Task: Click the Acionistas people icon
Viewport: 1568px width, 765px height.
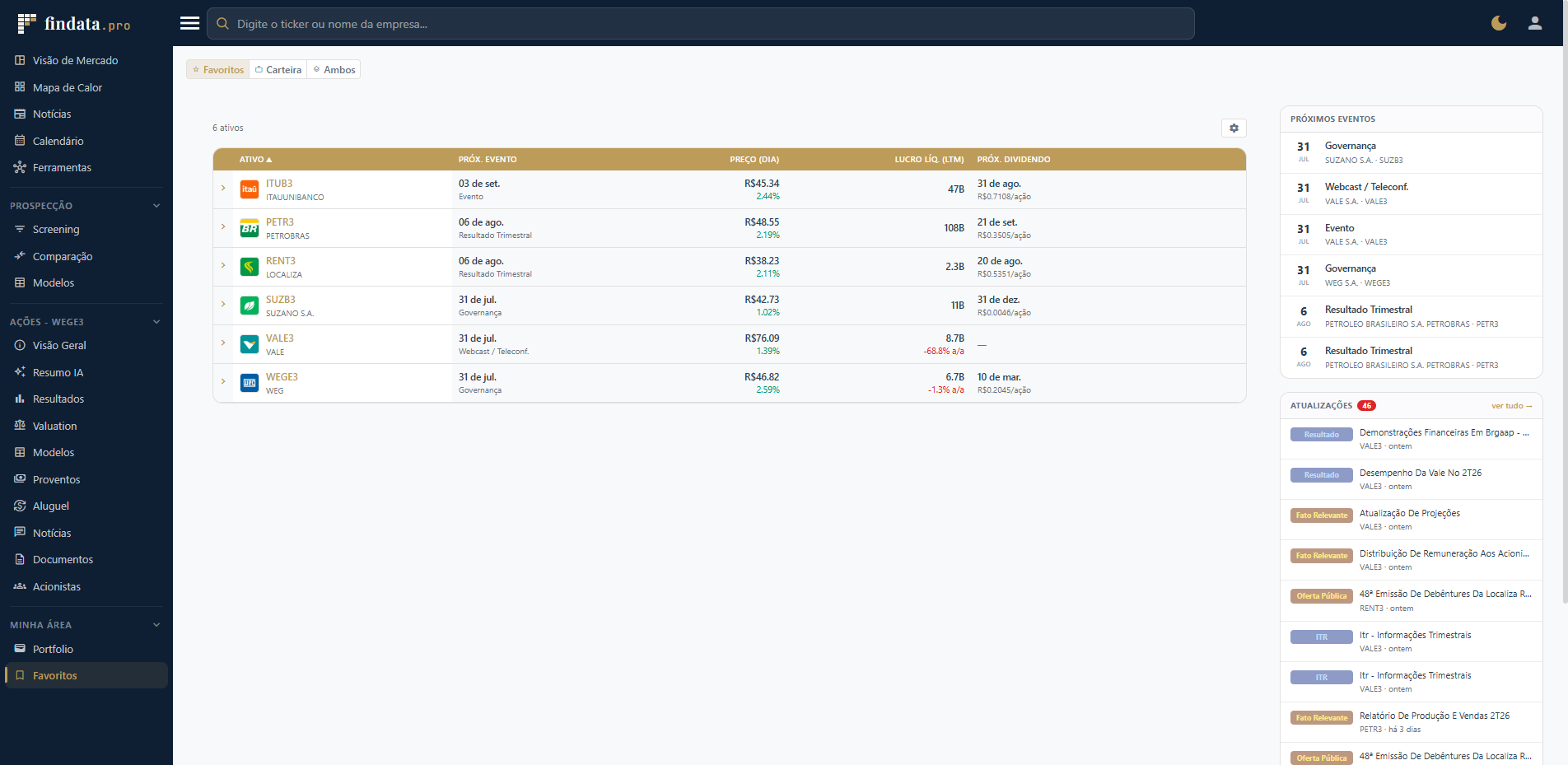Action: [x=20, y=586]
